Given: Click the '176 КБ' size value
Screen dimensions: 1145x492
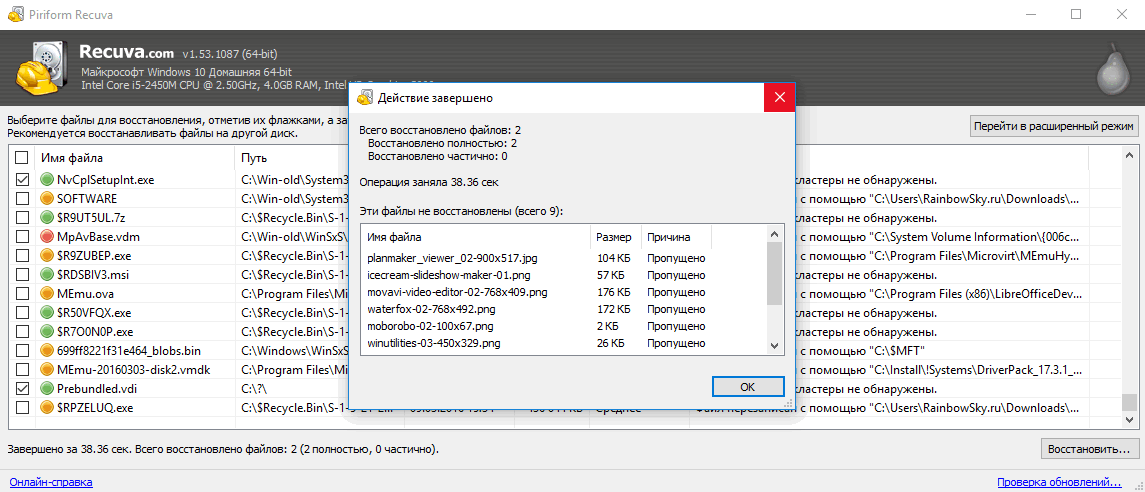Looking at the screenshot, I should (613, 292).
